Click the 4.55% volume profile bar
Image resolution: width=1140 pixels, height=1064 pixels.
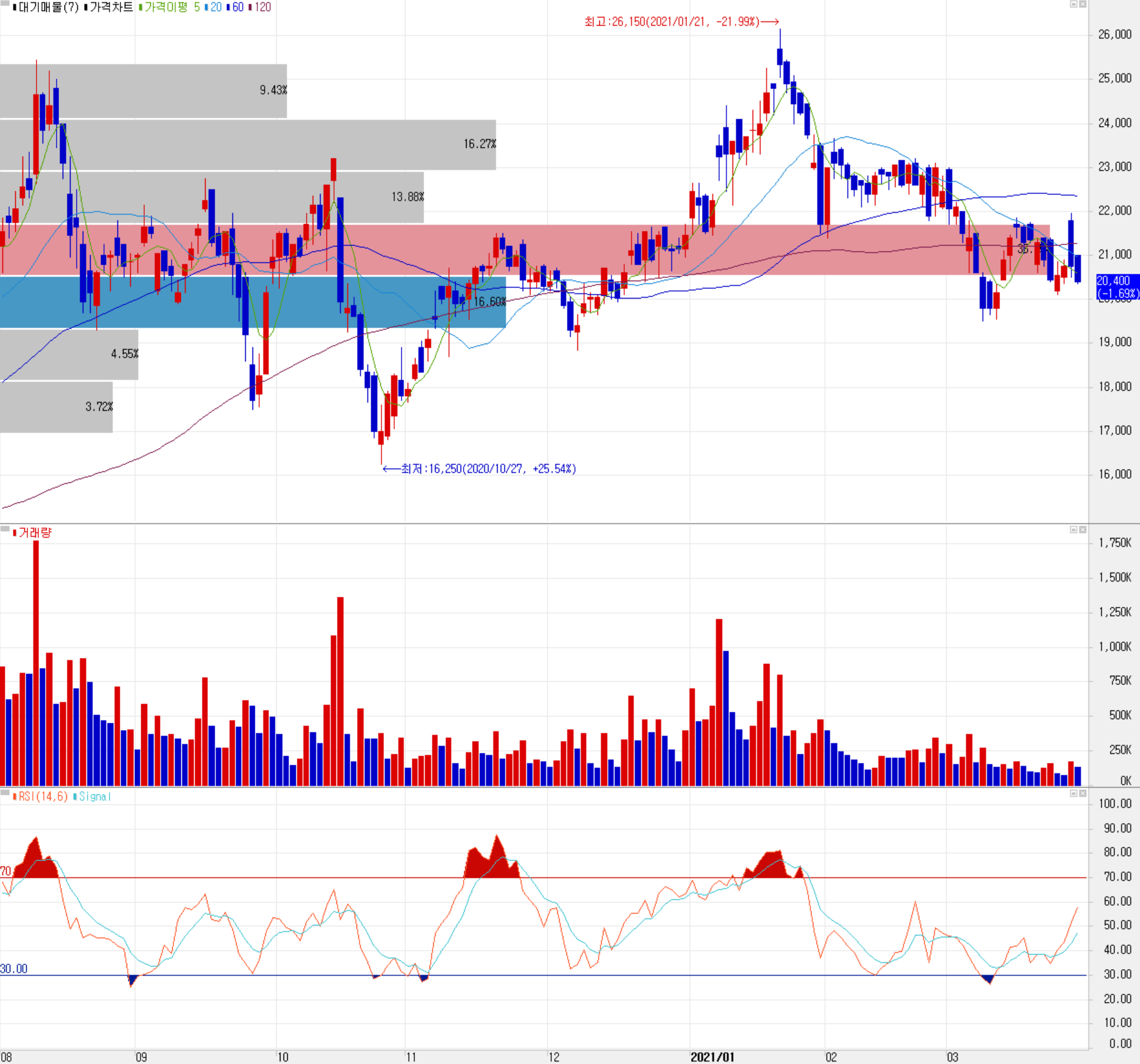[x=69, y=355]
